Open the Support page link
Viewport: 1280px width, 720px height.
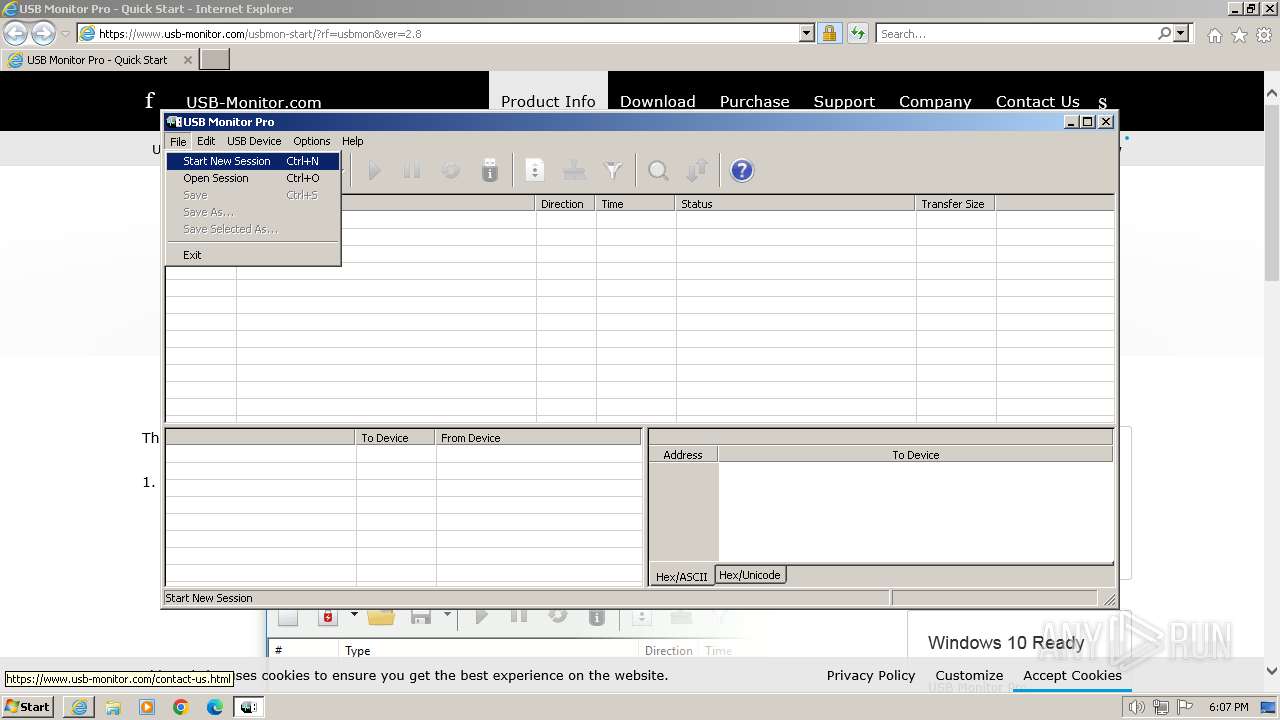pyautogui.click(x=844, y=101)
